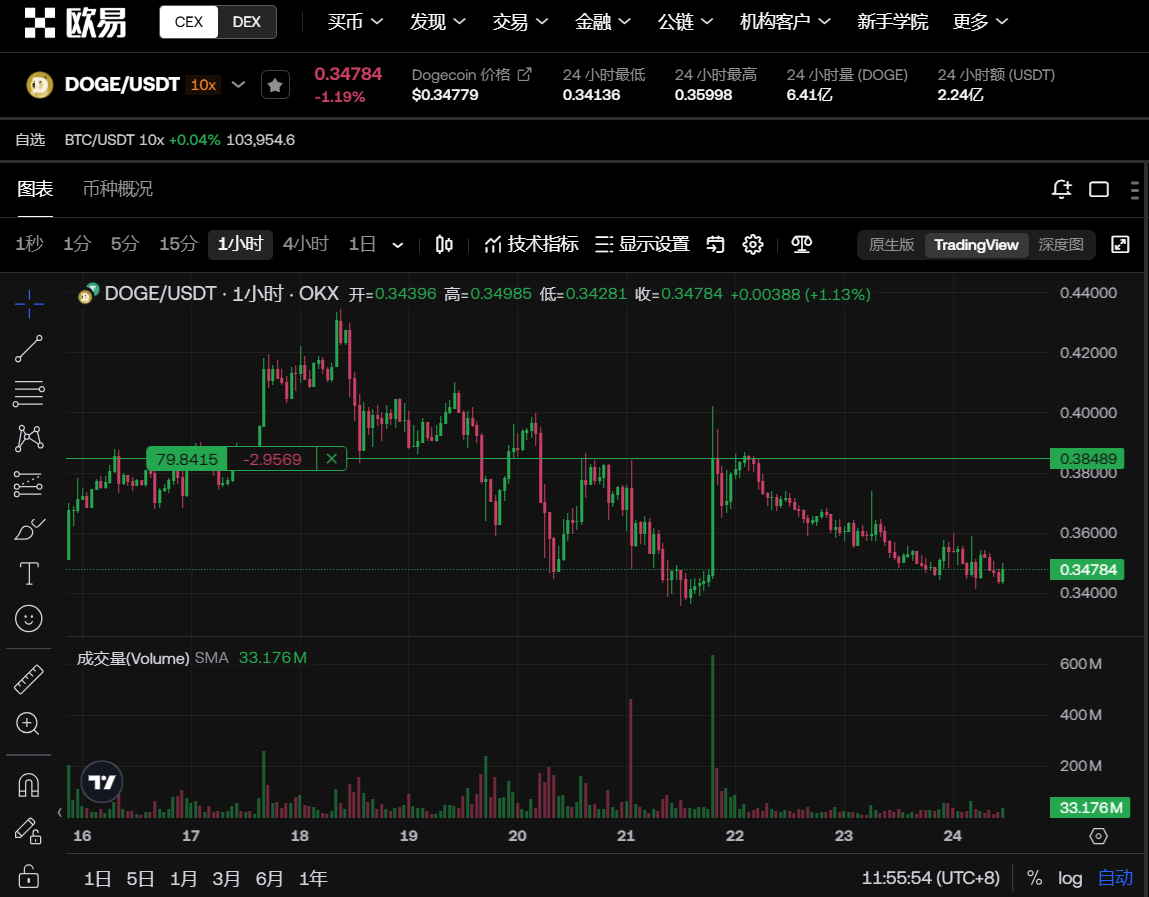Click the price alert bell icon
The width and height of the screenshot is (1149, 897).
tap(1061, 189)
